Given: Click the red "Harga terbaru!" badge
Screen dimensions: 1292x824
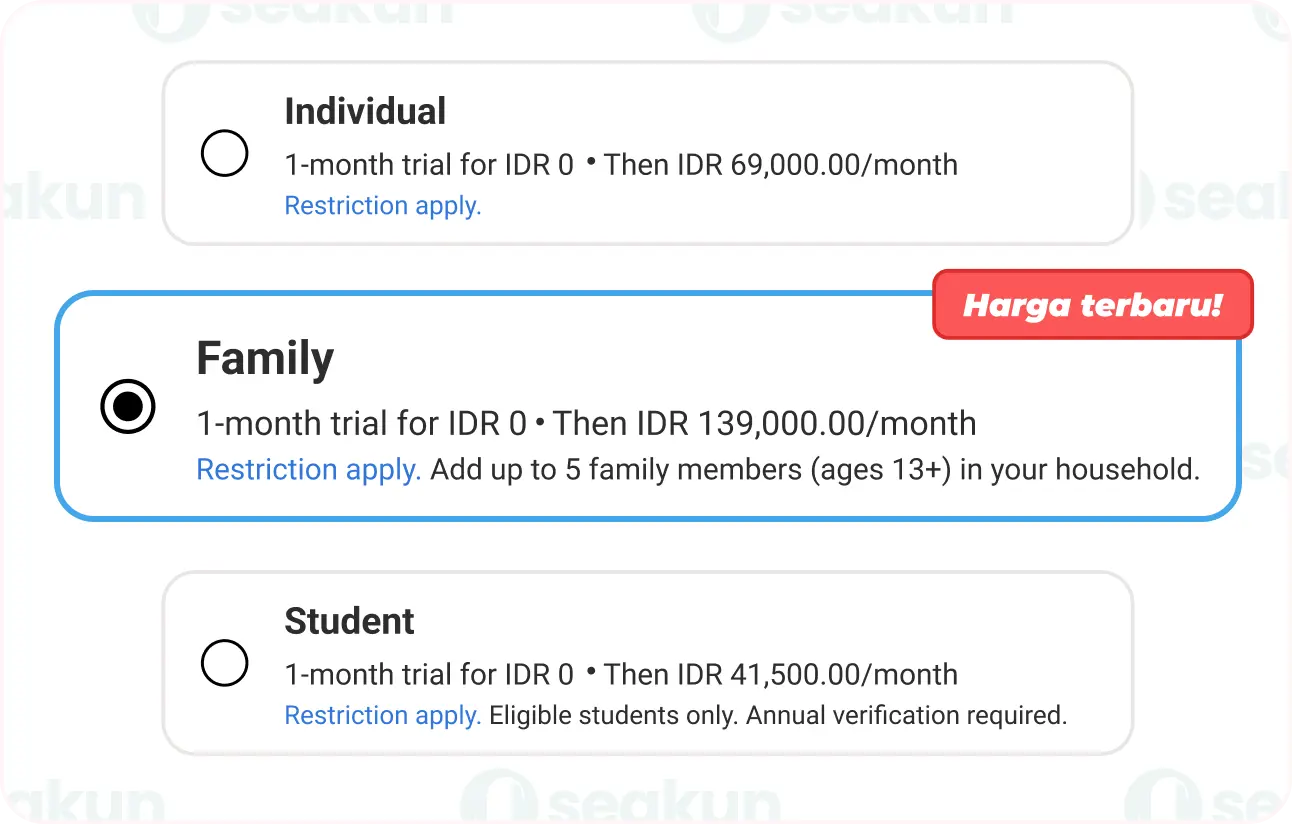Looking at the screenshot, I should coord(1092,305).
